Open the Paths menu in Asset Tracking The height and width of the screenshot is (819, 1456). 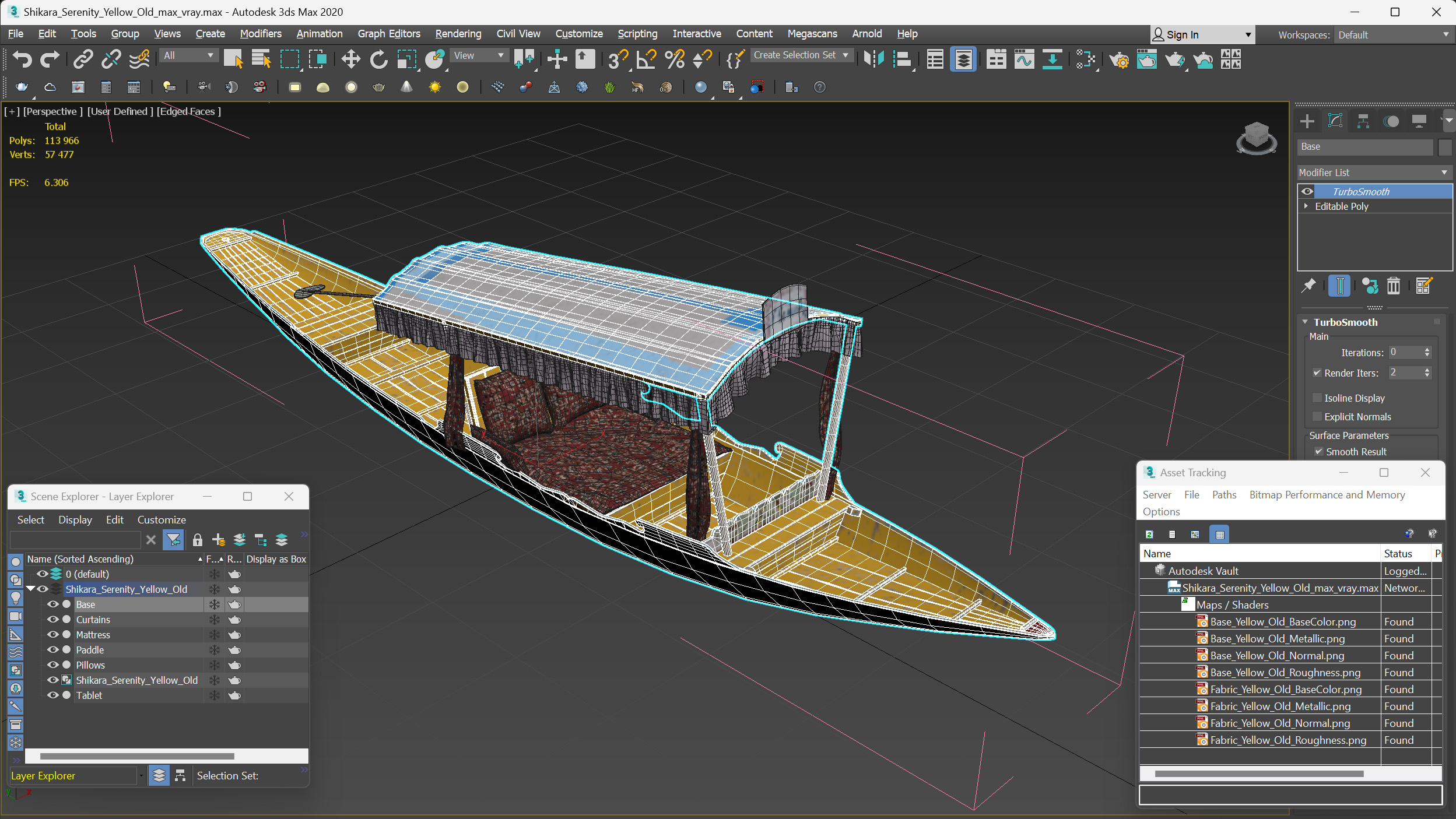pos(1223,495)
